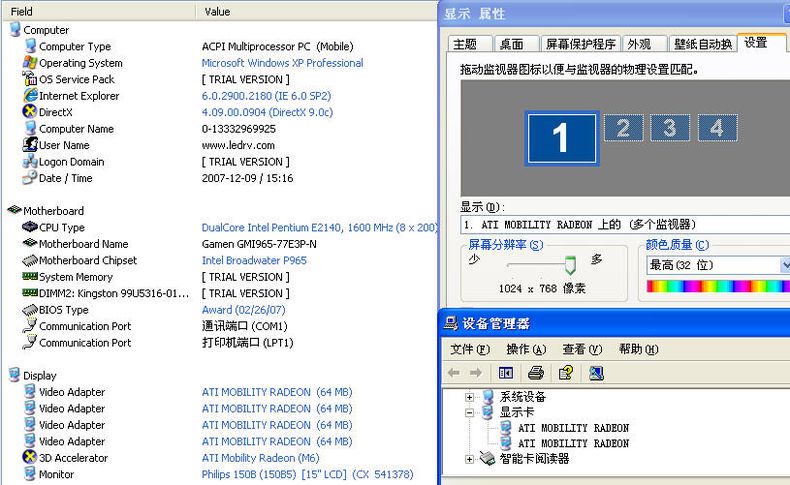Click the Internet Explorer icon
The height and width of the screenshot is (485, 790).
point(30,95)
